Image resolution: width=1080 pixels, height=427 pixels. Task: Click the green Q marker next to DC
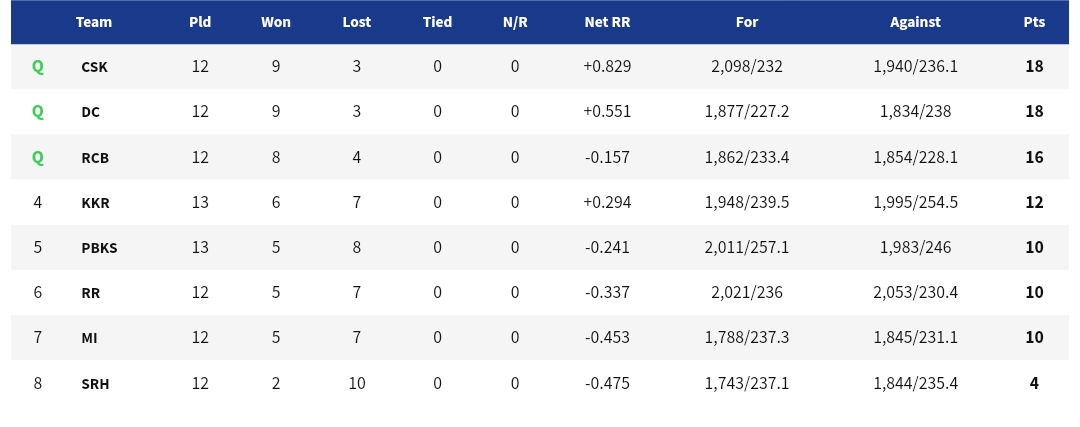pos(38,112)
